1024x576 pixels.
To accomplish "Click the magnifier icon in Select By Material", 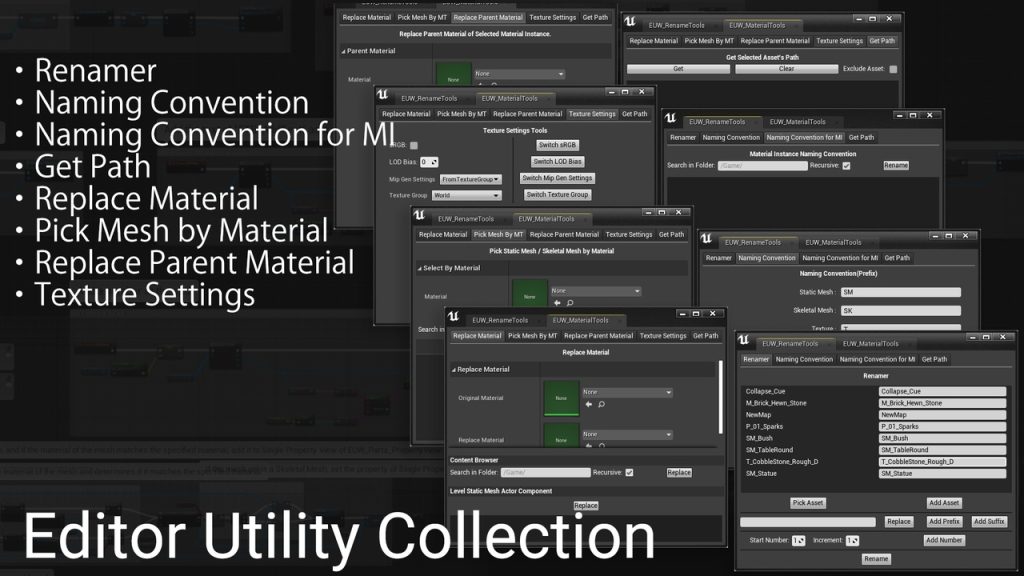I will tap(569, 302).
